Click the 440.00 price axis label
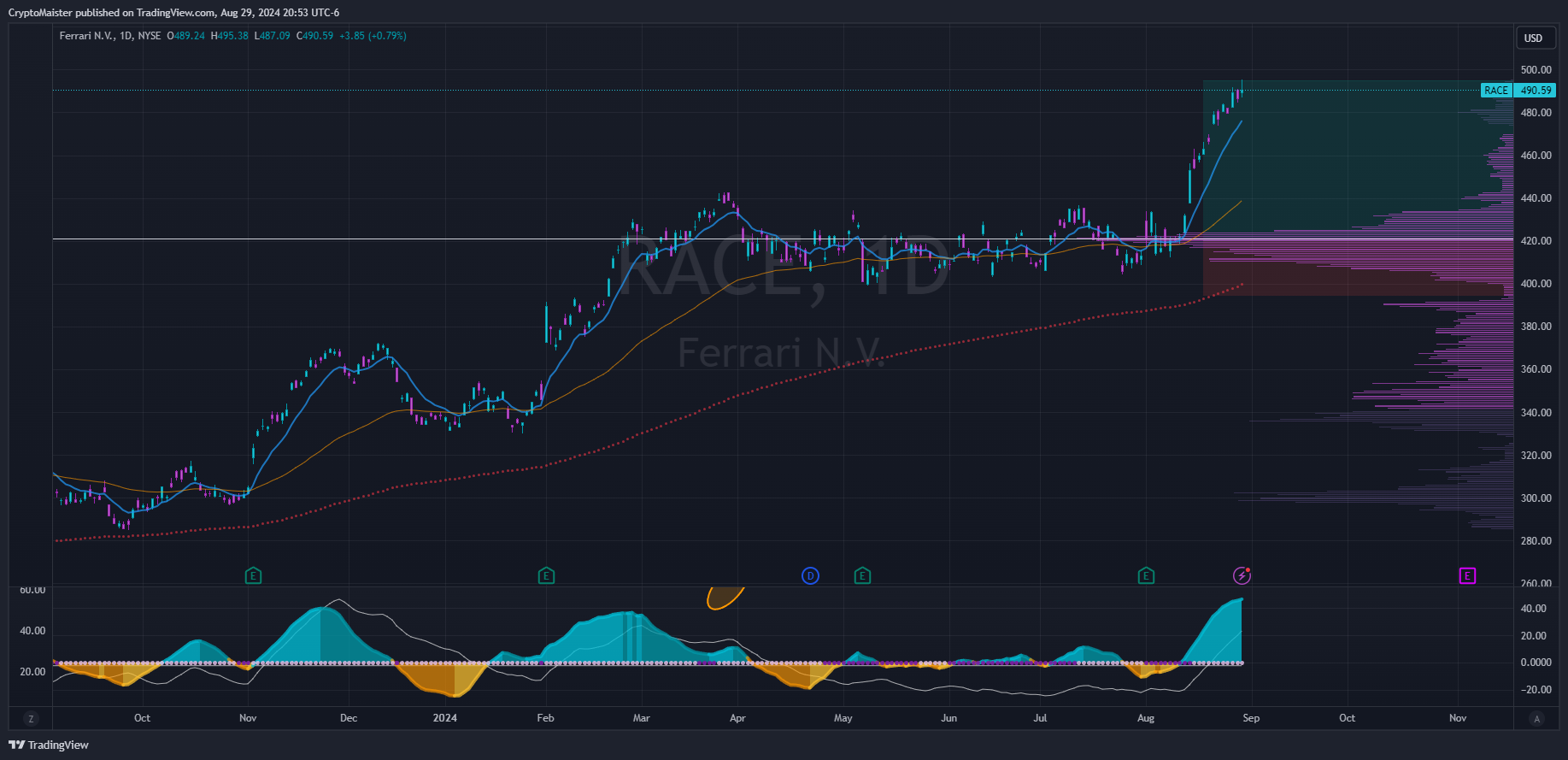1568x760 pixels. pos(1536,198)
